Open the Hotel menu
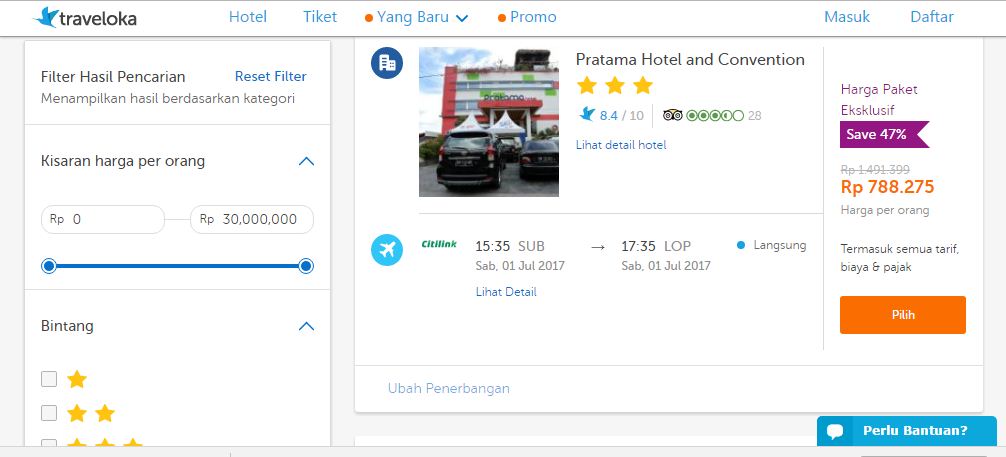This screenshot has width=1006, height=457. [248, 17]
